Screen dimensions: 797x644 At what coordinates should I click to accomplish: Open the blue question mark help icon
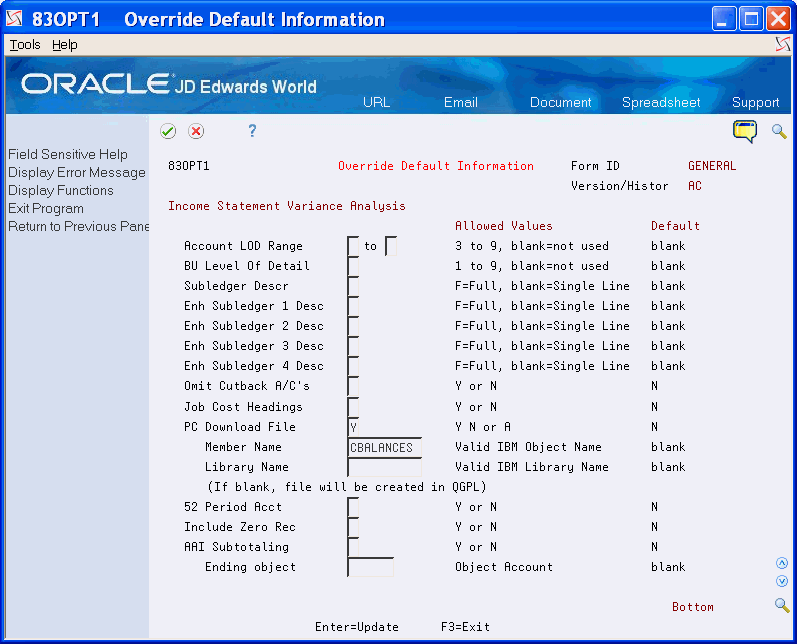point(252,131)
